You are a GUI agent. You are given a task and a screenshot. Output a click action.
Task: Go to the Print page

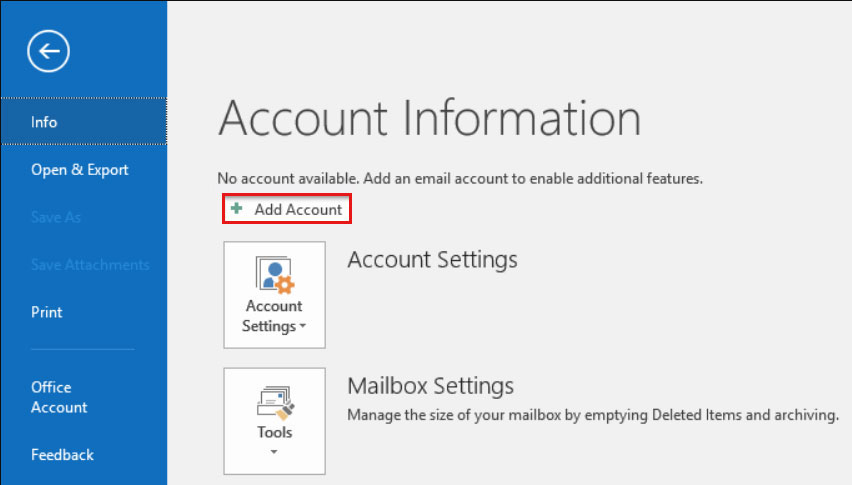pyautogui.click(x=47, y=312)
